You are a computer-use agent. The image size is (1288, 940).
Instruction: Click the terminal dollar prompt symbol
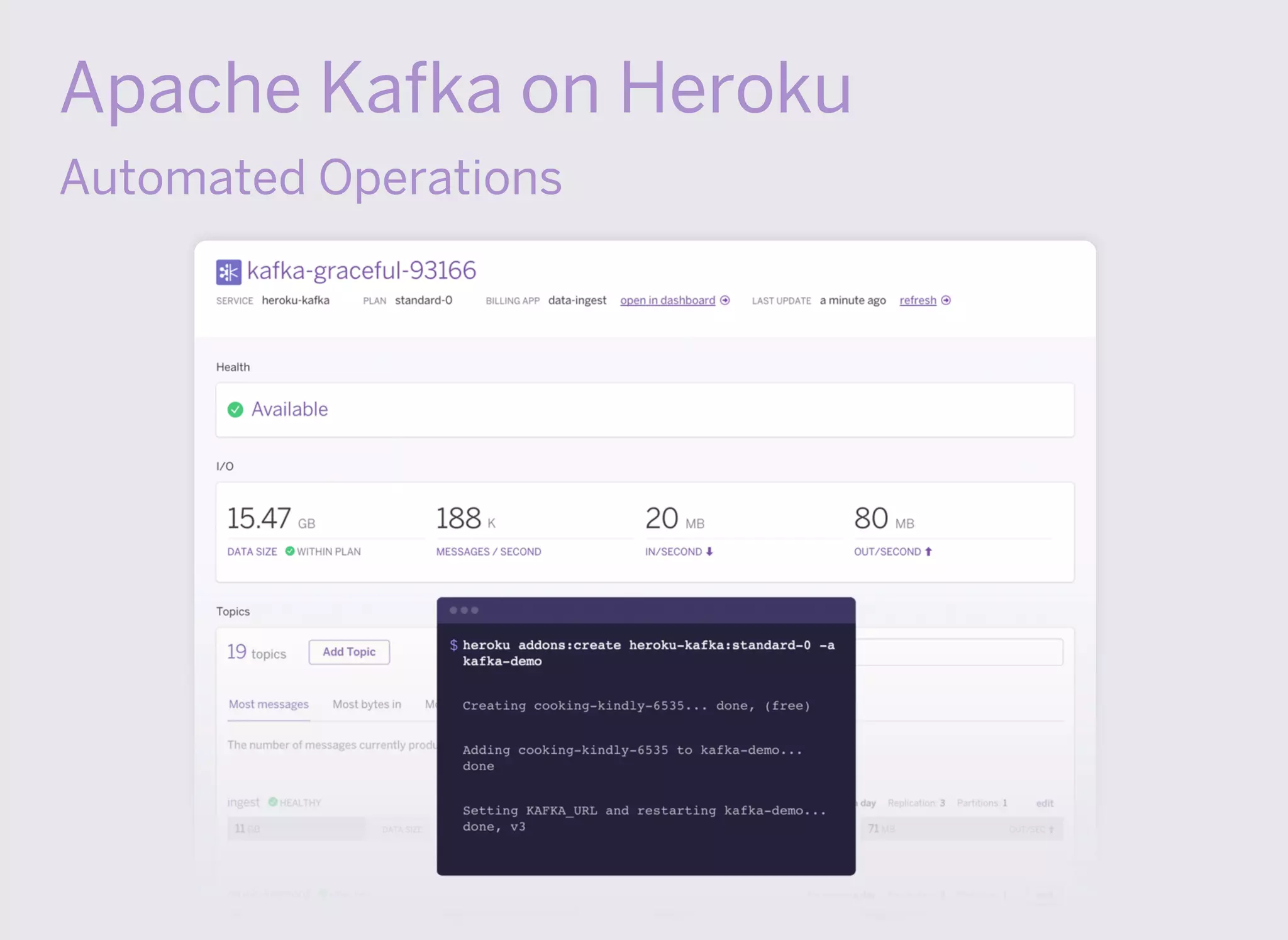click(453, 645)
